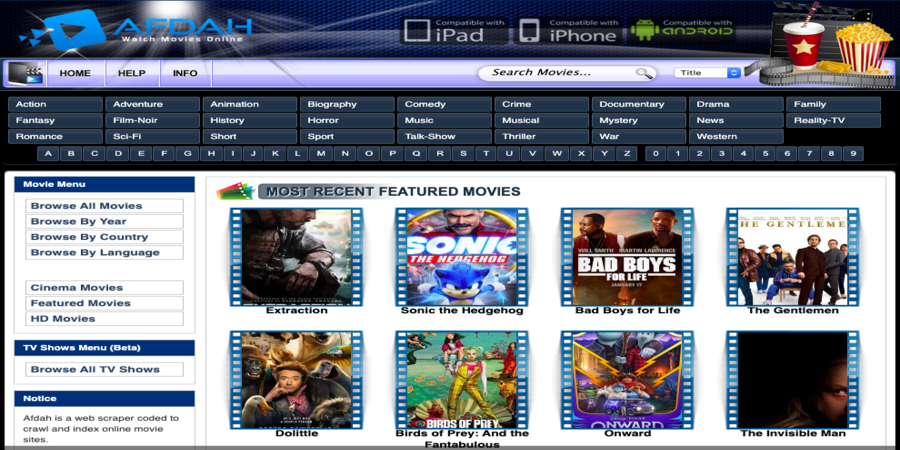Filter movies starting with digit 9

click(853, 154)
